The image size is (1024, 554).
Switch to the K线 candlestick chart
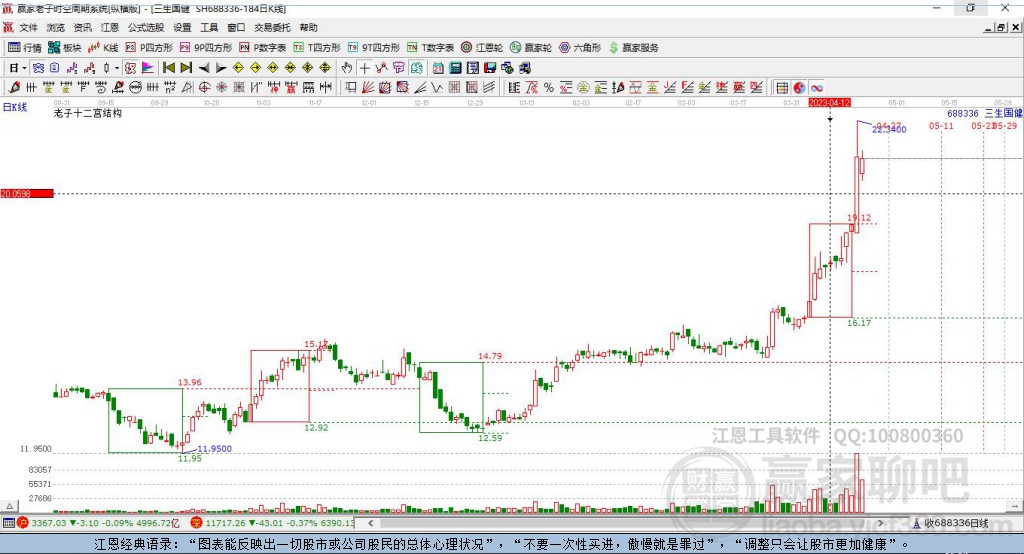click(103, 48)
